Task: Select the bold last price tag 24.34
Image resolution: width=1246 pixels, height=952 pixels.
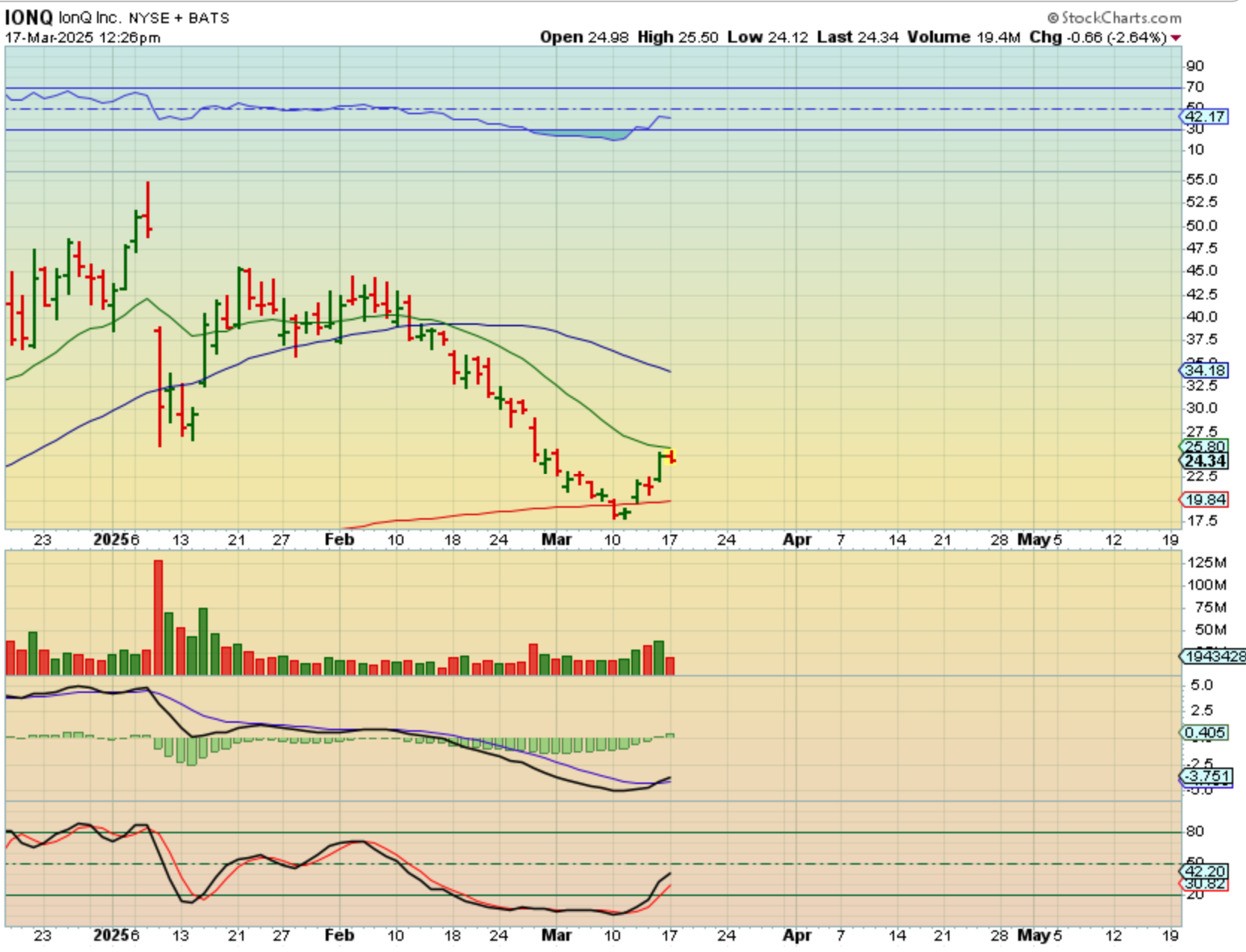Action: (x=1204, y=461)
